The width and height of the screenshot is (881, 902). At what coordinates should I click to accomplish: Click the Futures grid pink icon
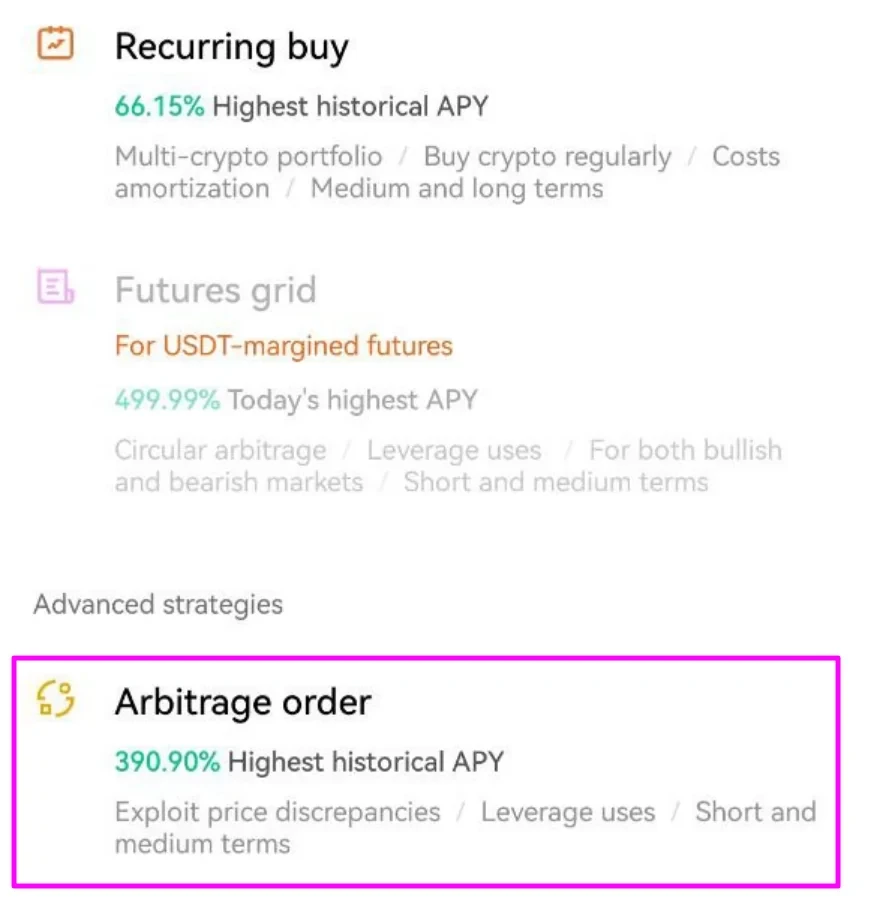click(55, 287)
